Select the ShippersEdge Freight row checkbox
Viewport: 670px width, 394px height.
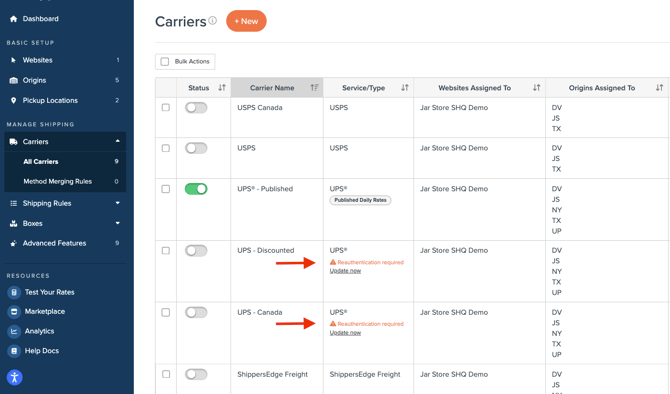[166, 374]
